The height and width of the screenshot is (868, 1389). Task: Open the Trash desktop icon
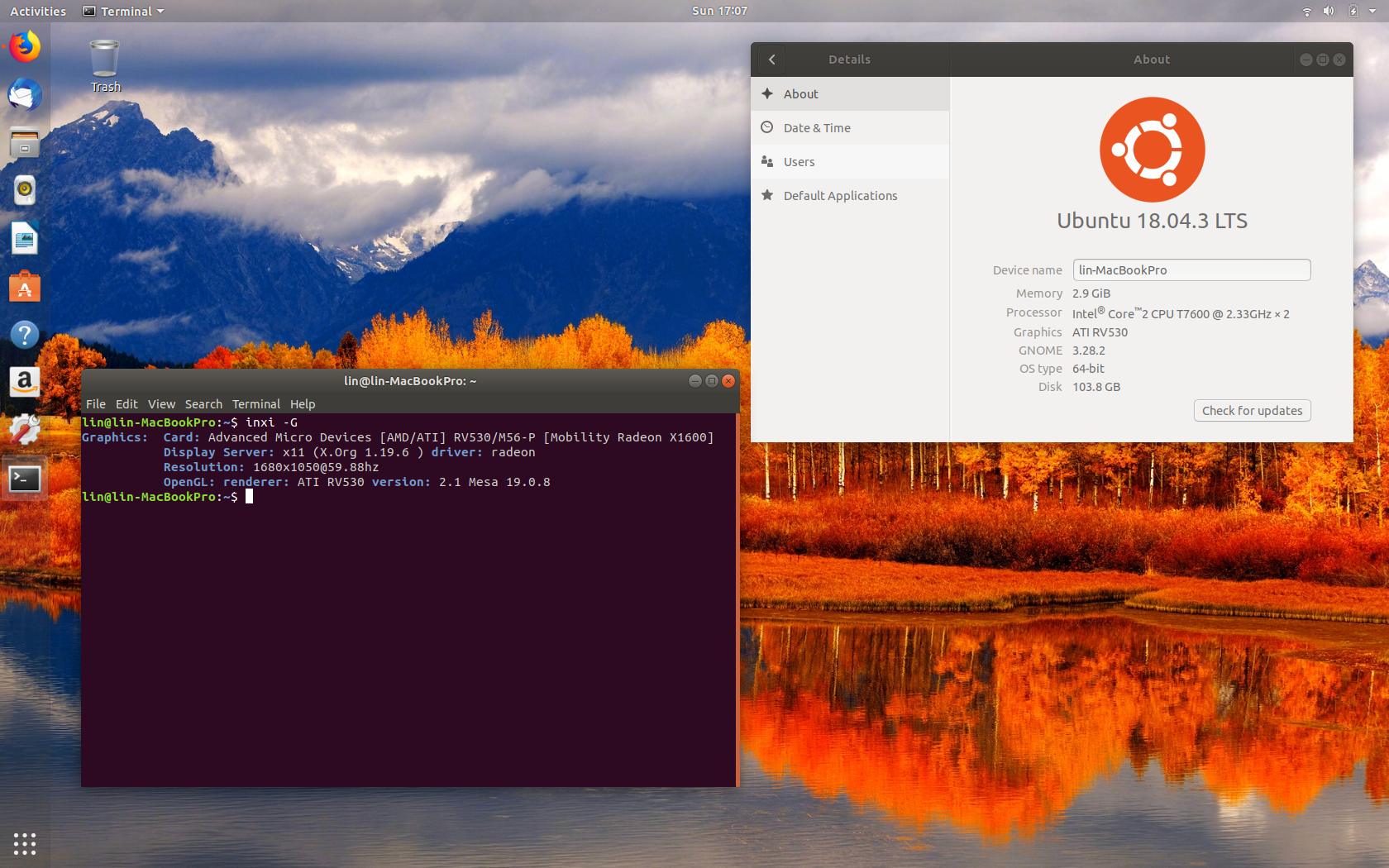105,66
